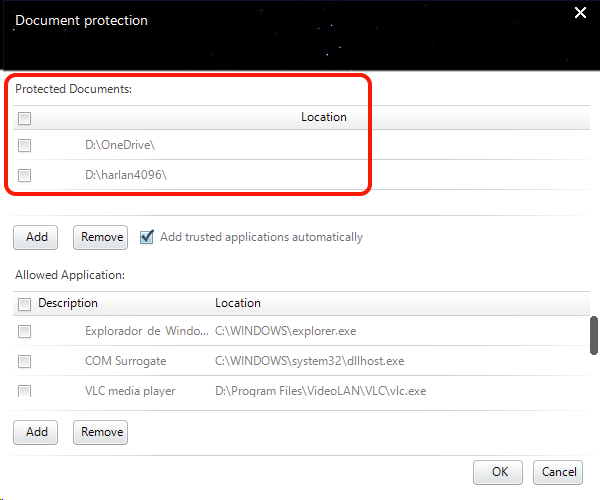Check the Explorador de Windows checkbox
This screenshot has height=500, width=600.
click(25, 331)
